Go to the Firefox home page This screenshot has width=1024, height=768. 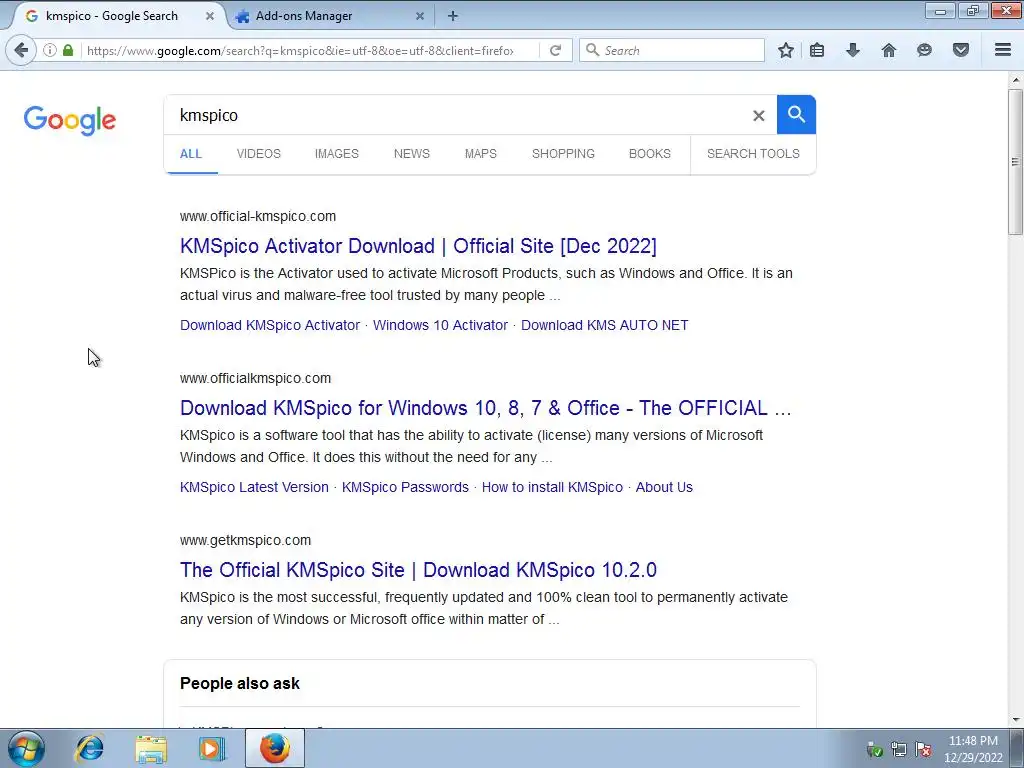click(x=889, y=50)
